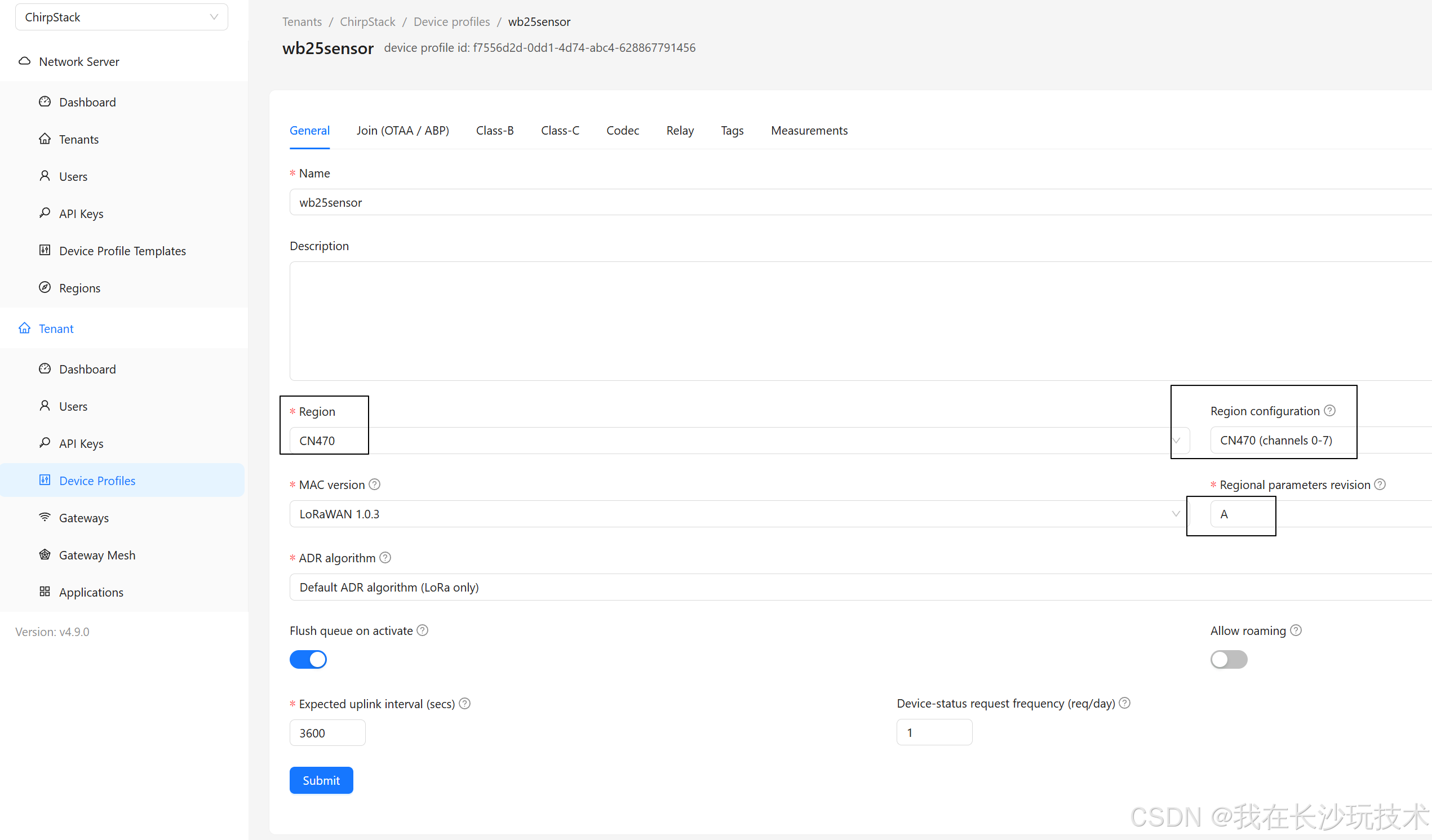This screenshot has height=840, width=1432.
Task: Click the MAC version help icon
Action: click(374, 485)
